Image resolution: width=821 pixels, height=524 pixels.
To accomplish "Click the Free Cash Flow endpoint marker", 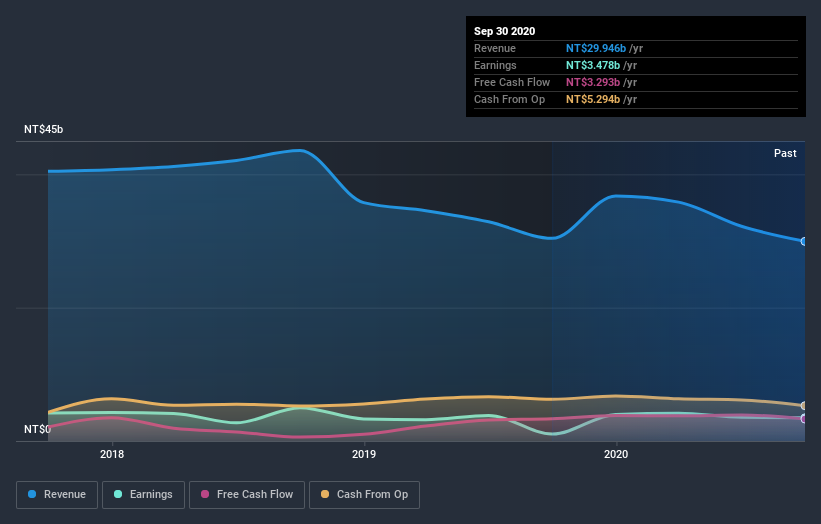I will coord(803,419).
